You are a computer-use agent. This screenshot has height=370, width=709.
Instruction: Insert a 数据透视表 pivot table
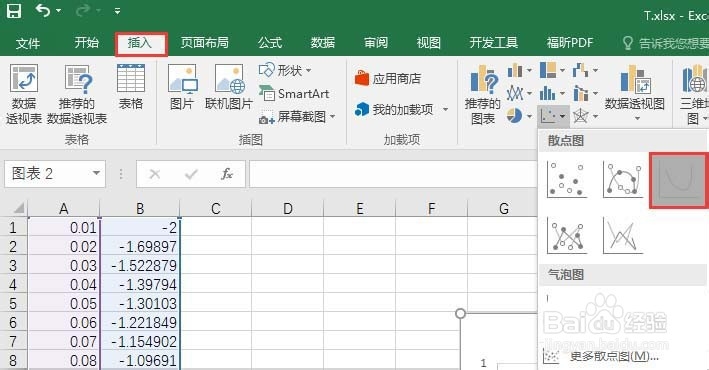[x=24, y=94]
